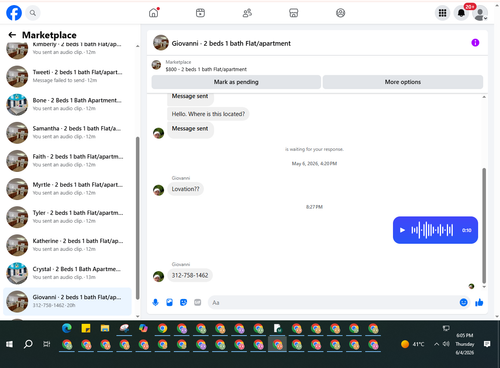Open the purple conversation info icon

click(475, 43)
